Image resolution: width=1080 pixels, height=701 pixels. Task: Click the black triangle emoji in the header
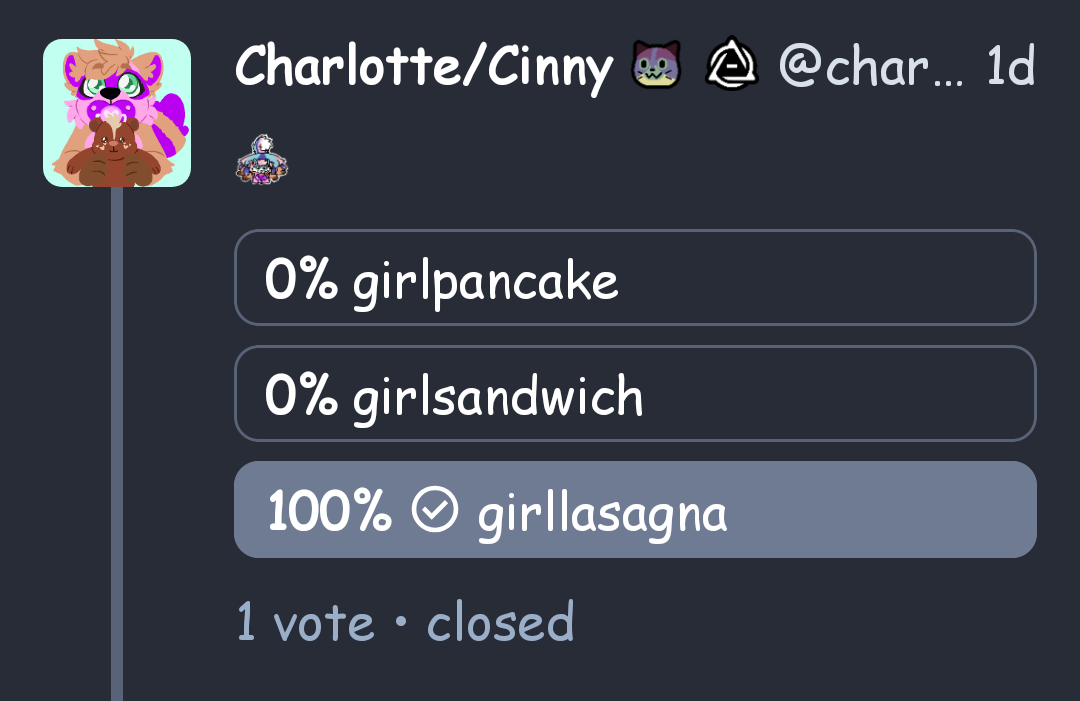(x=734, y=67)
